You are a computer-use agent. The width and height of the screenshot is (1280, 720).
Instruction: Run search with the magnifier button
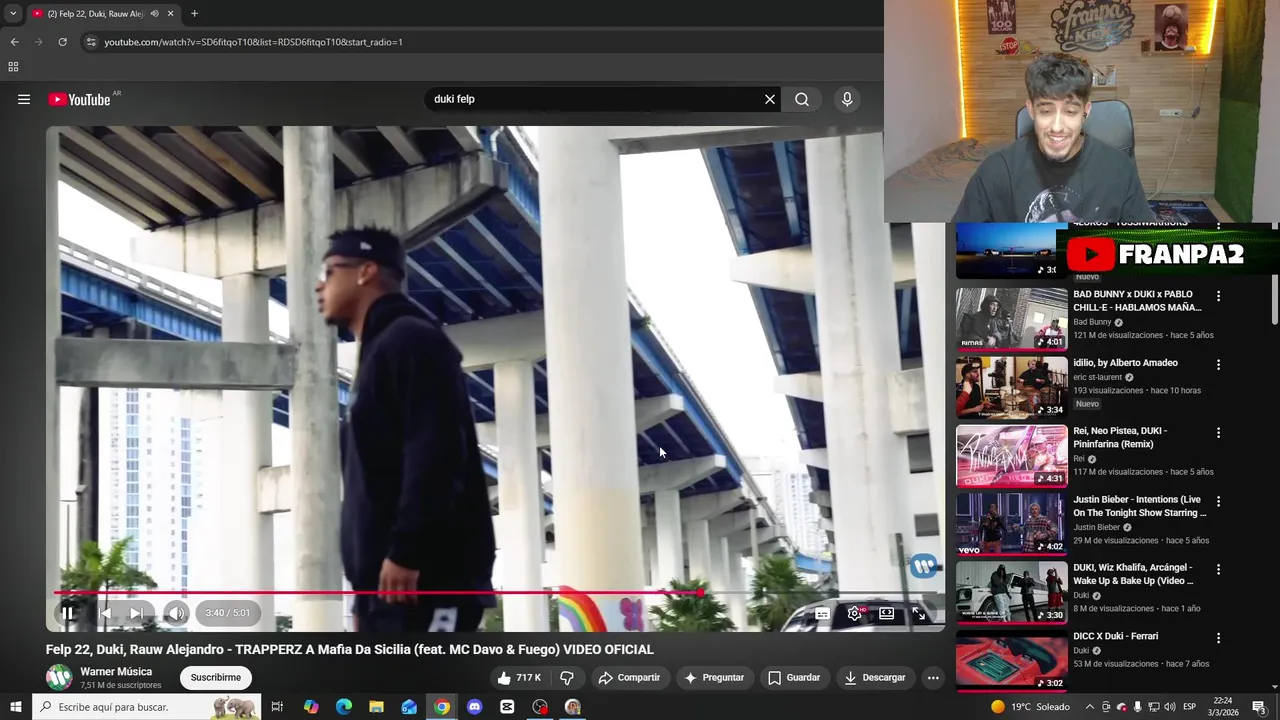tap(802, 99)
